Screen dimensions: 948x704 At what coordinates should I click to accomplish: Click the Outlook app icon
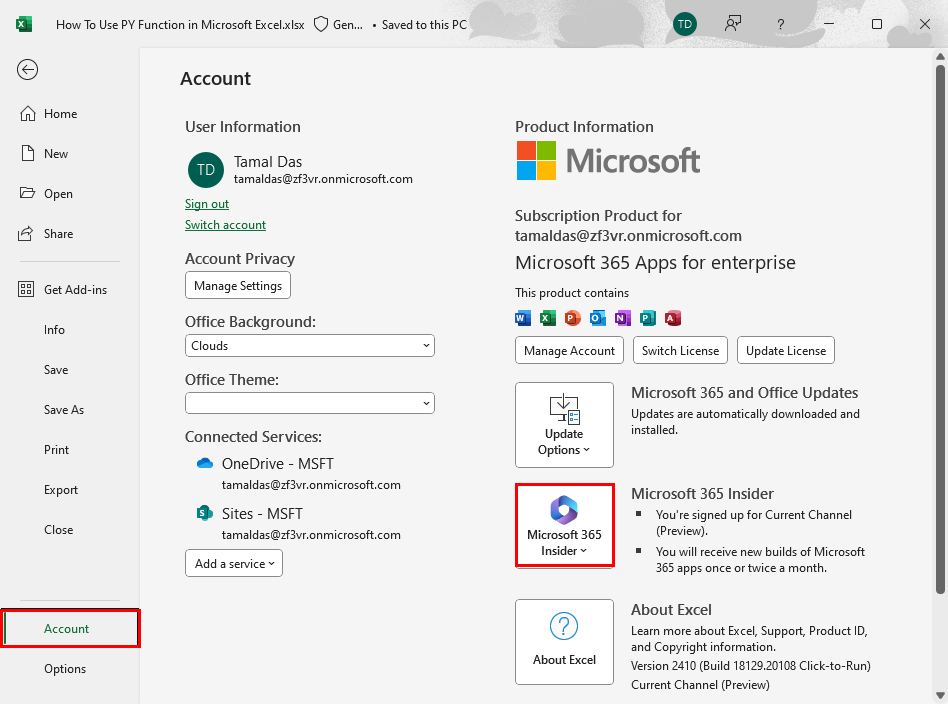click(x=598, y=318)
